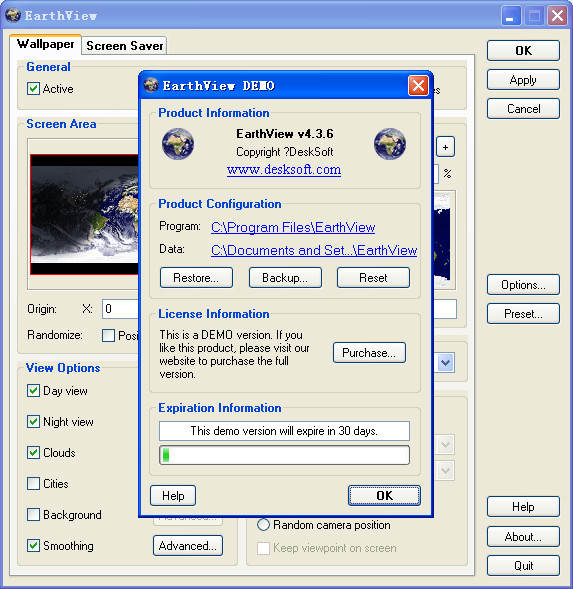
Task: Open the Options... button
Action: [x=523, y=285]
